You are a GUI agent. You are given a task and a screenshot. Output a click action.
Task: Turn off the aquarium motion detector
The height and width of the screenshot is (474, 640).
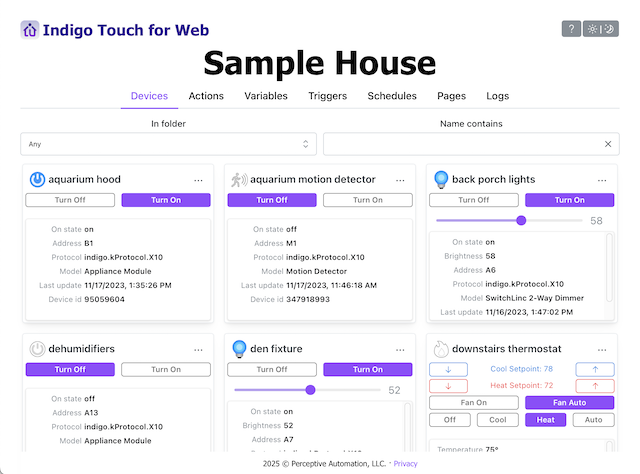coord(272,200)
